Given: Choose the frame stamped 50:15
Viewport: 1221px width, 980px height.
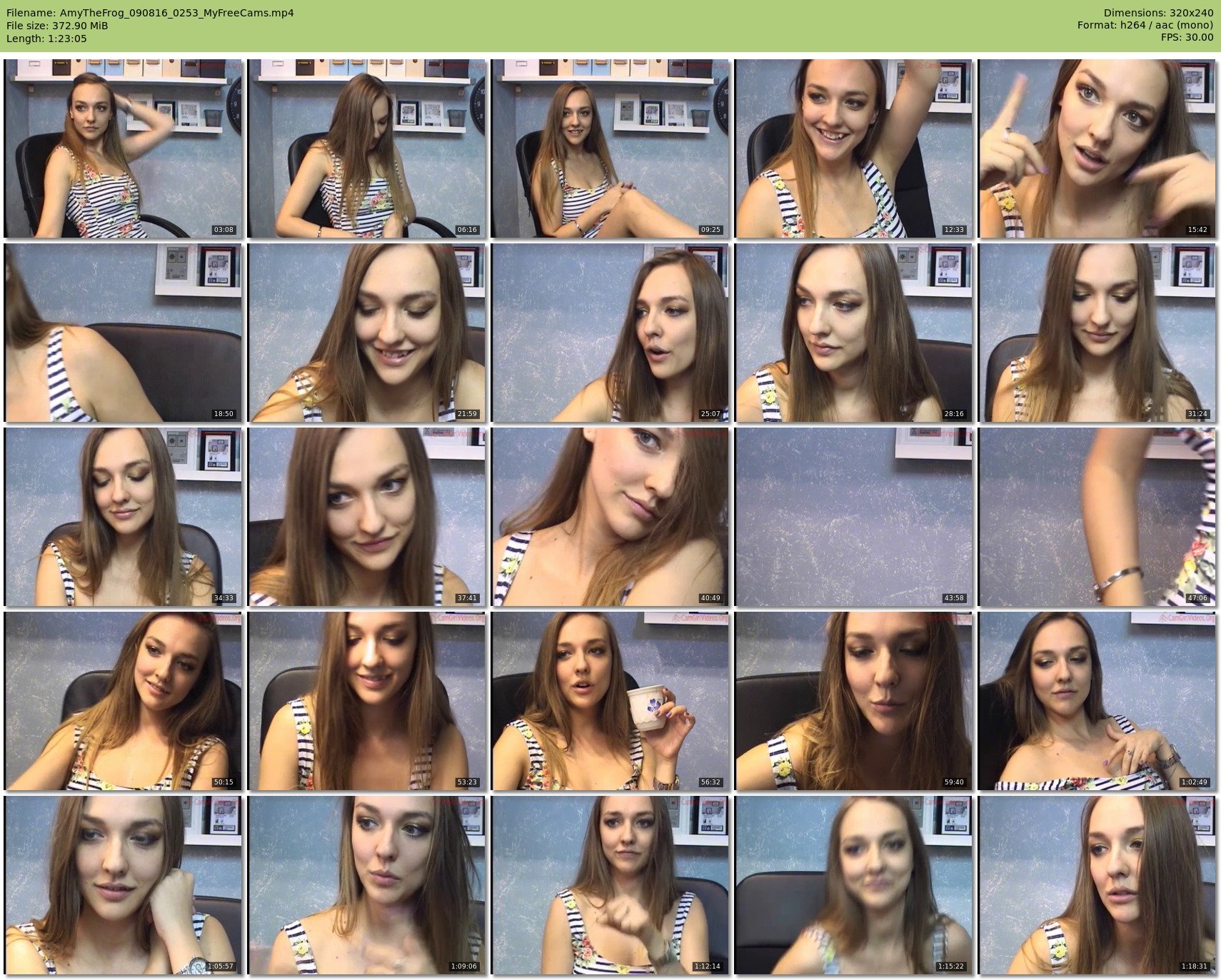Looking at the screenshot, I should [x=123, y=701].
